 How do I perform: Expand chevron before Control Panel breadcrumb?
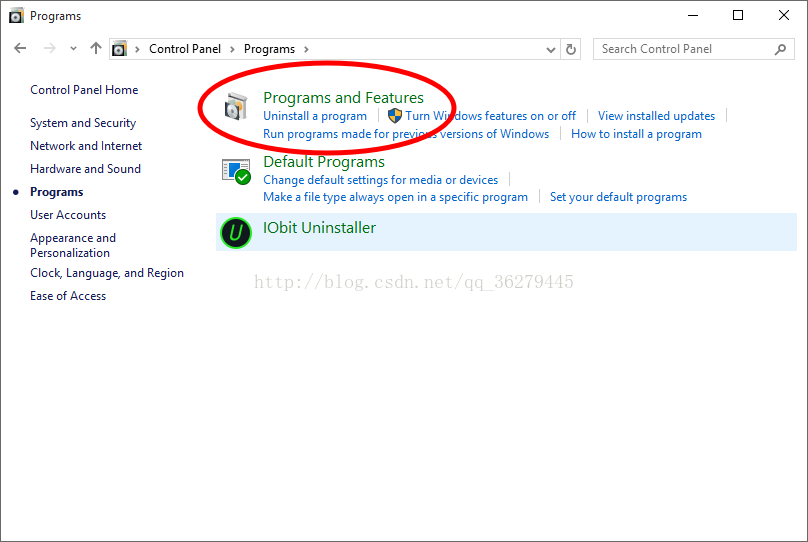point(137,49)
